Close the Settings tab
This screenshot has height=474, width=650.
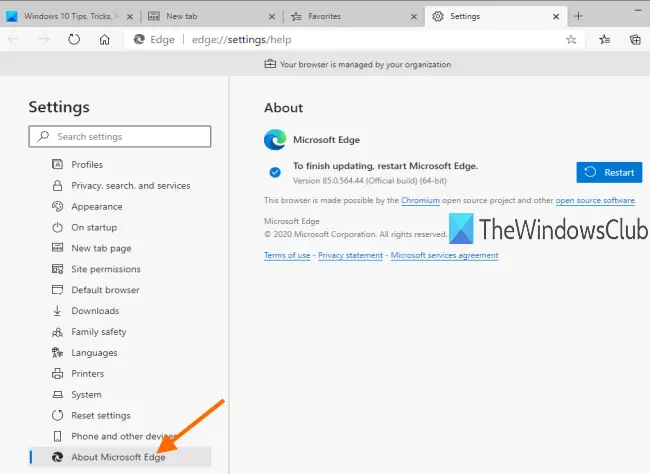[556, 17]
